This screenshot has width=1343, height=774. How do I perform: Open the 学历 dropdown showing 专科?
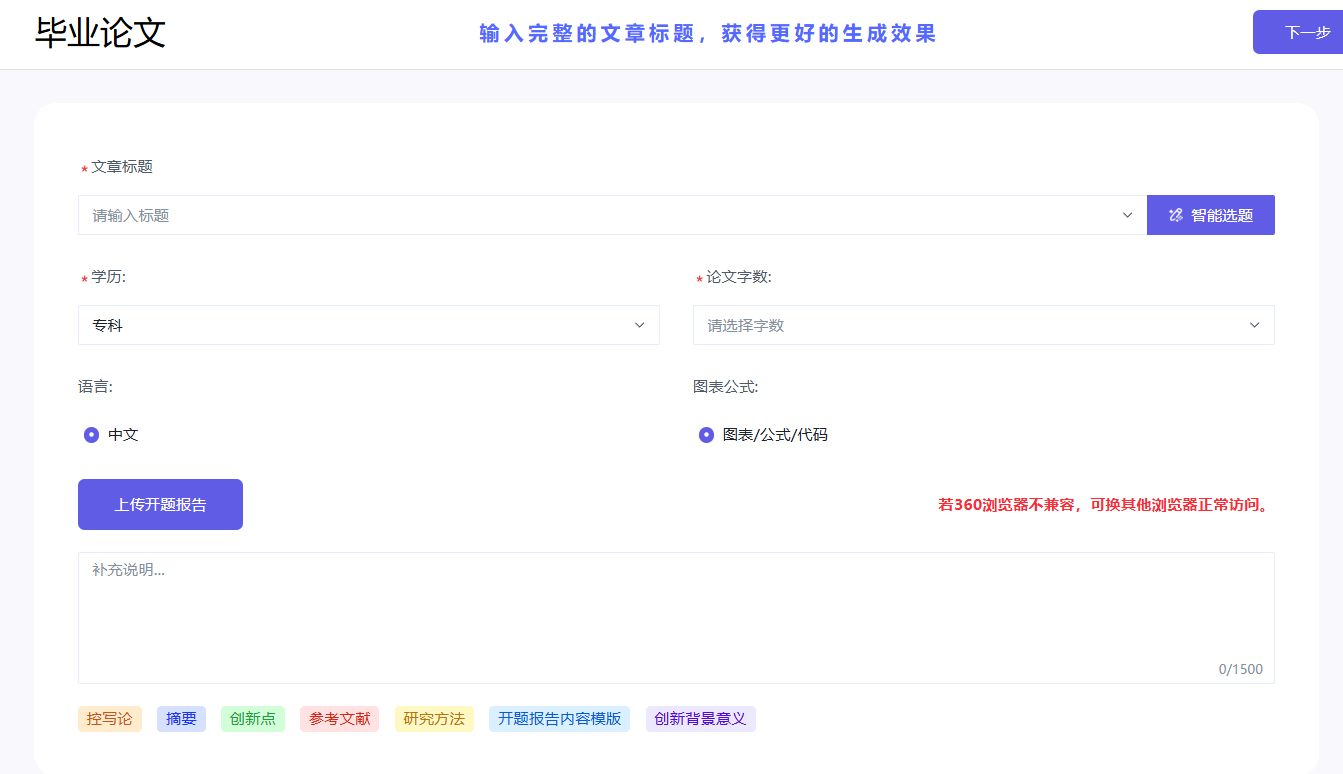click(368, 325)
